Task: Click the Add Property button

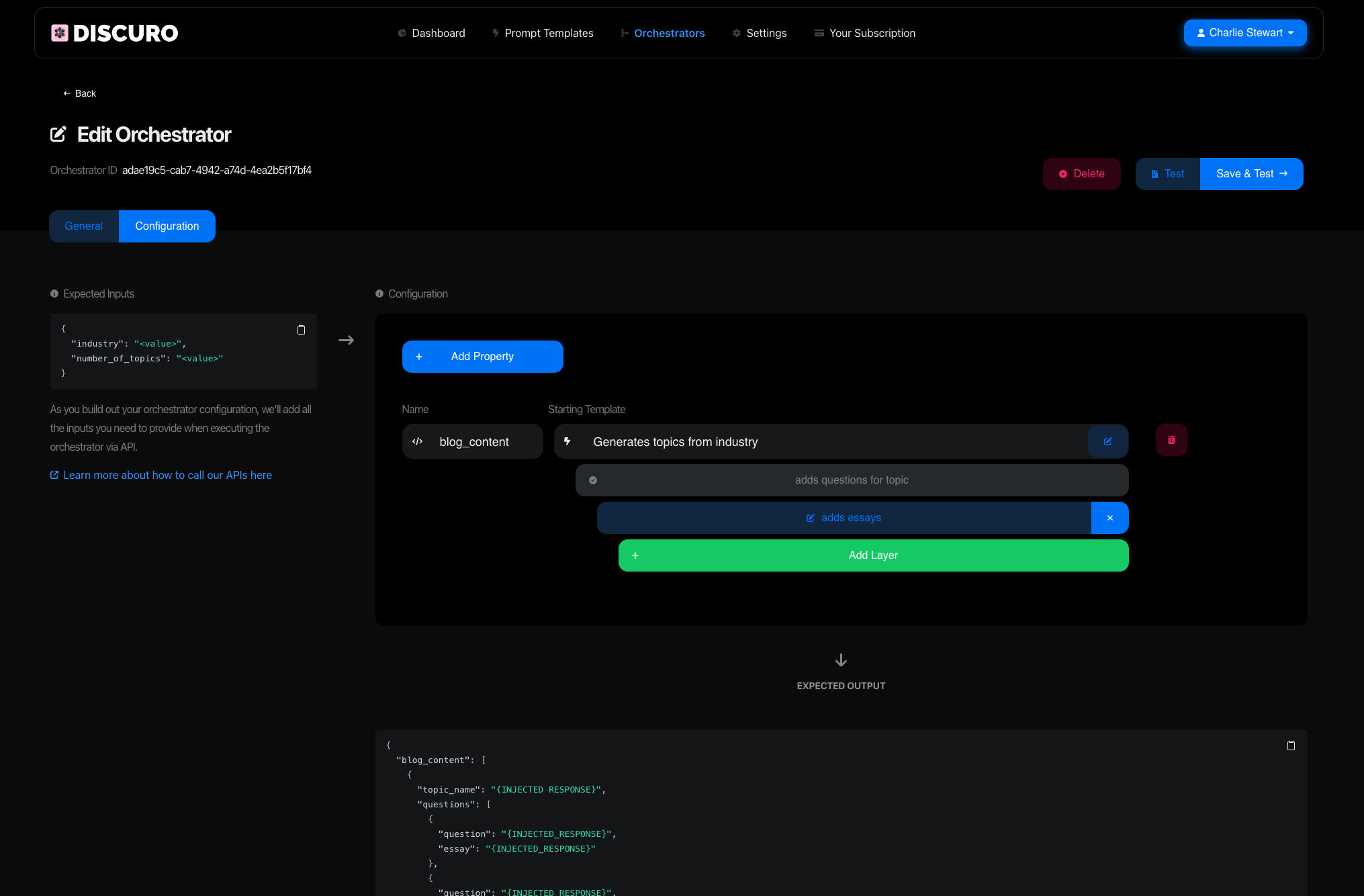Action: (483, 356)
